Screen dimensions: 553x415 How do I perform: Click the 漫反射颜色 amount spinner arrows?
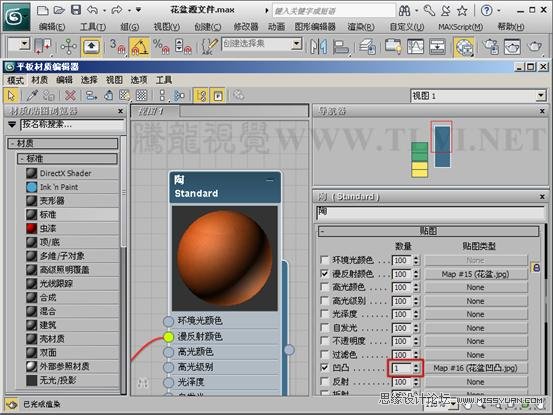(416, 274)
